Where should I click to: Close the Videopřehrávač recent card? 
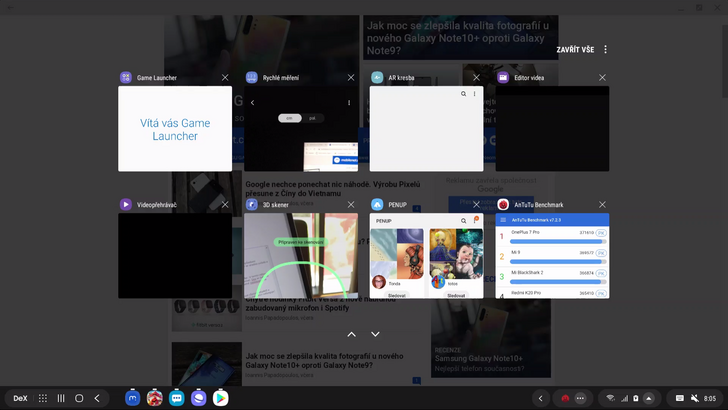coord(225,204)
